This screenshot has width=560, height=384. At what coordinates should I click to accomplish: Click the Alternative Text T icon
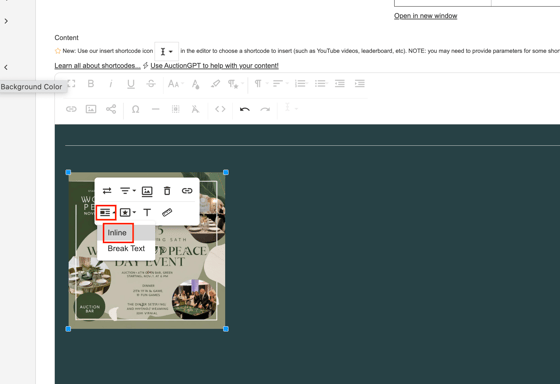point(147,213)
